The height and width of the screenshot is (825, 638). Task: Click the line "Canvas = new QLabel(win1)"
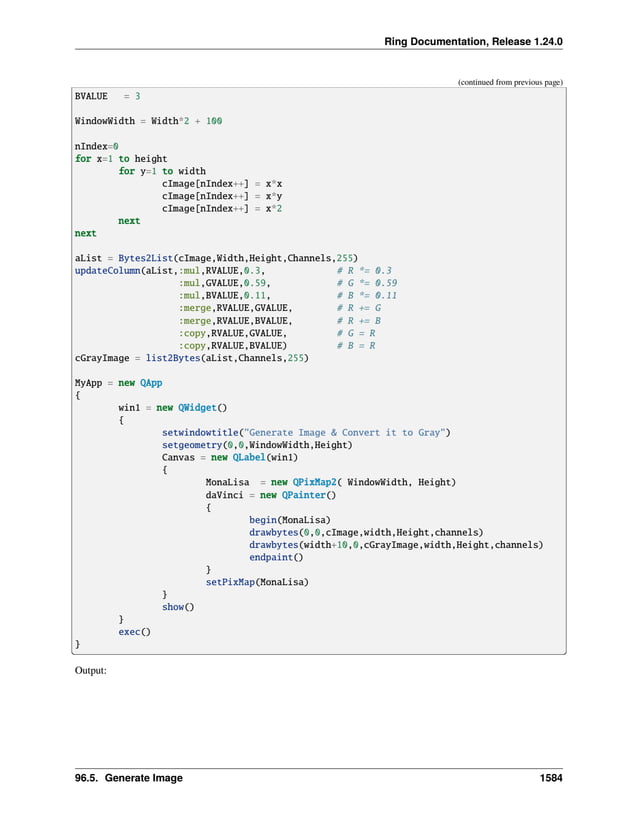pos(230,458)
